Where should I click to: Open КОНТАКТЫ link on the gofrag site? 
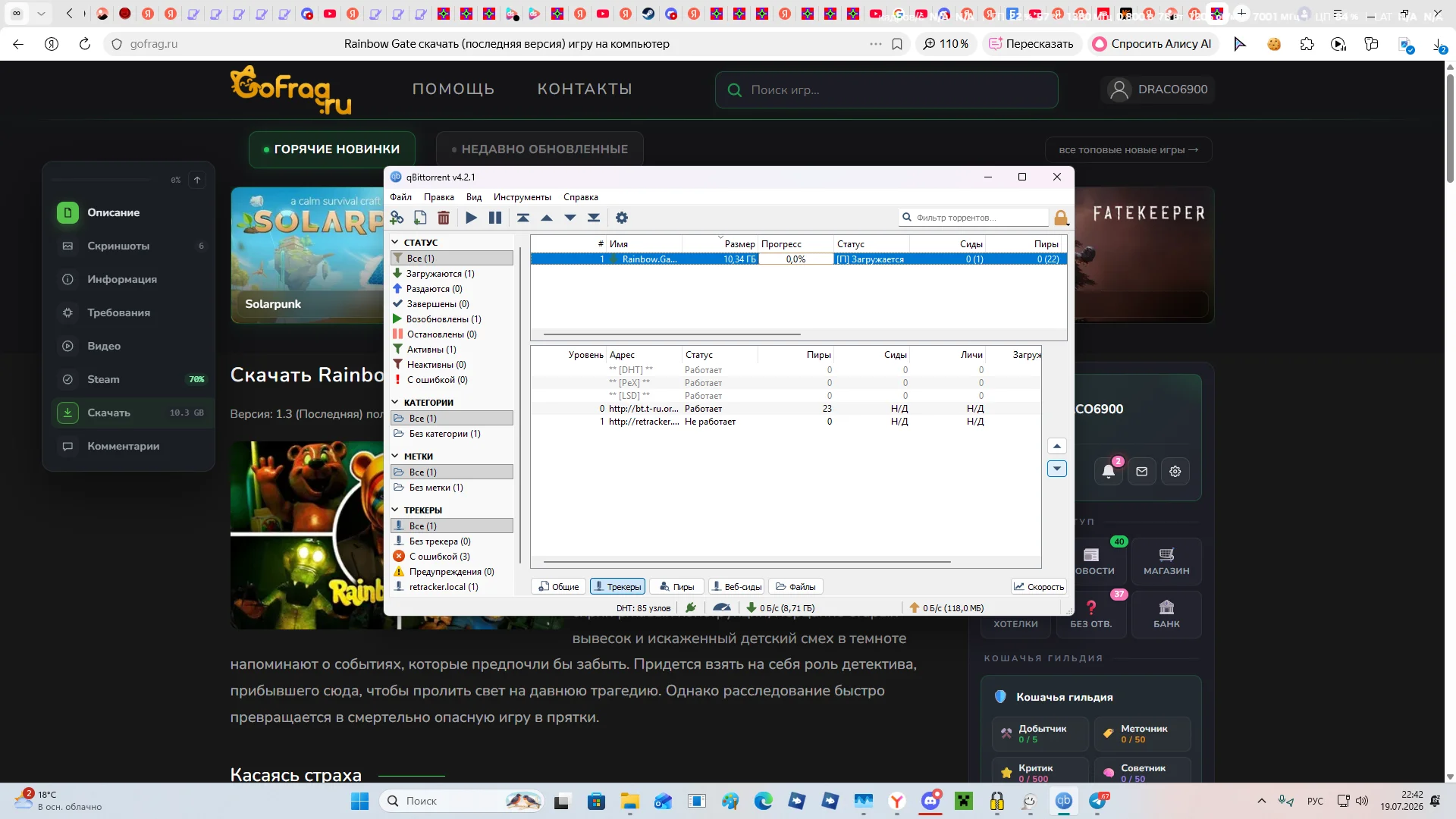point(585,89)
